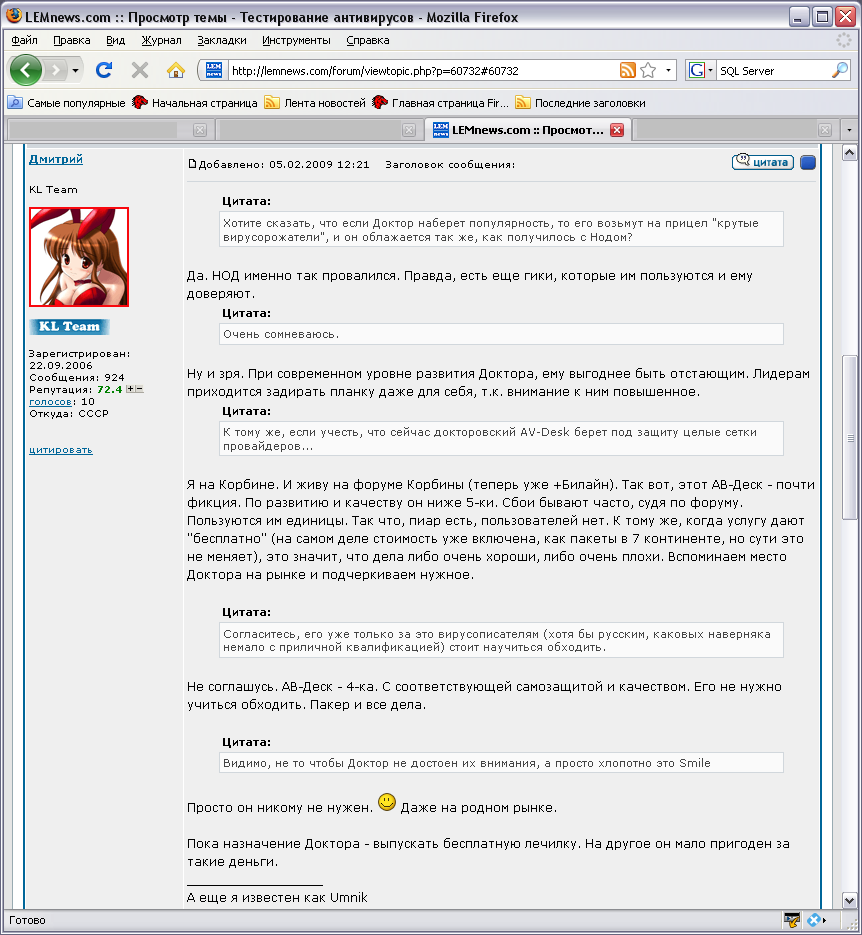Image resolution: width=862 pixels, height=935 pixels.
Task: Open the Главная страница Fir... bookmark
Action: [440, 103]
